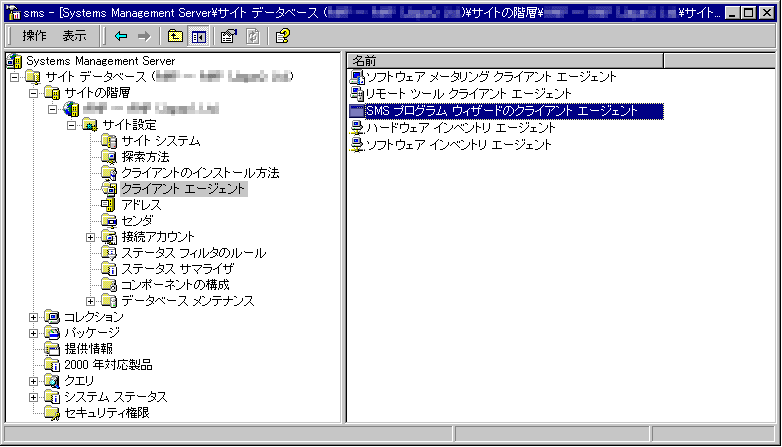The height and width of the screenshot is (447, 782).
Task: Click the 接続アカウント icon
Action: click(x=109, y=237)
